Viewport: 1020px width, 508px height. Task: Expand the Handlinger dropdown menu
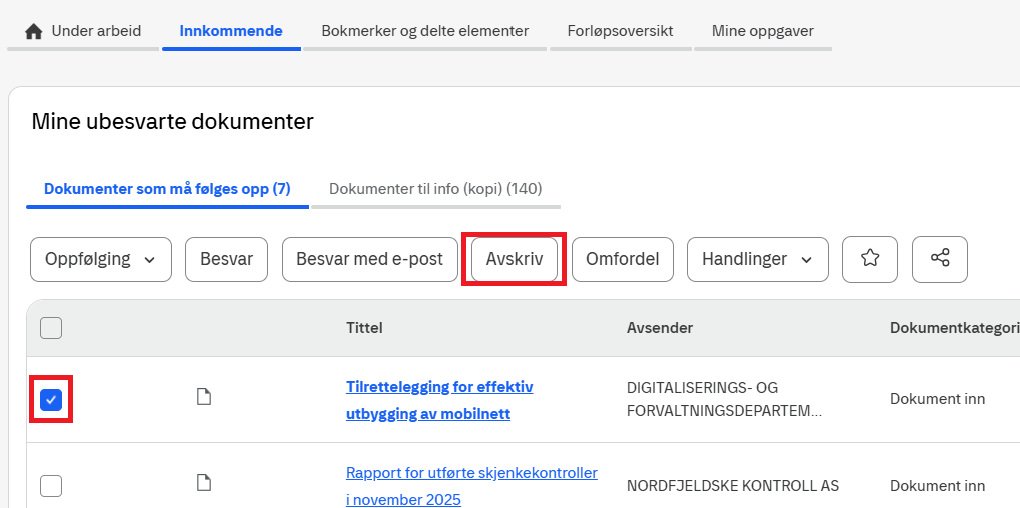757,259
